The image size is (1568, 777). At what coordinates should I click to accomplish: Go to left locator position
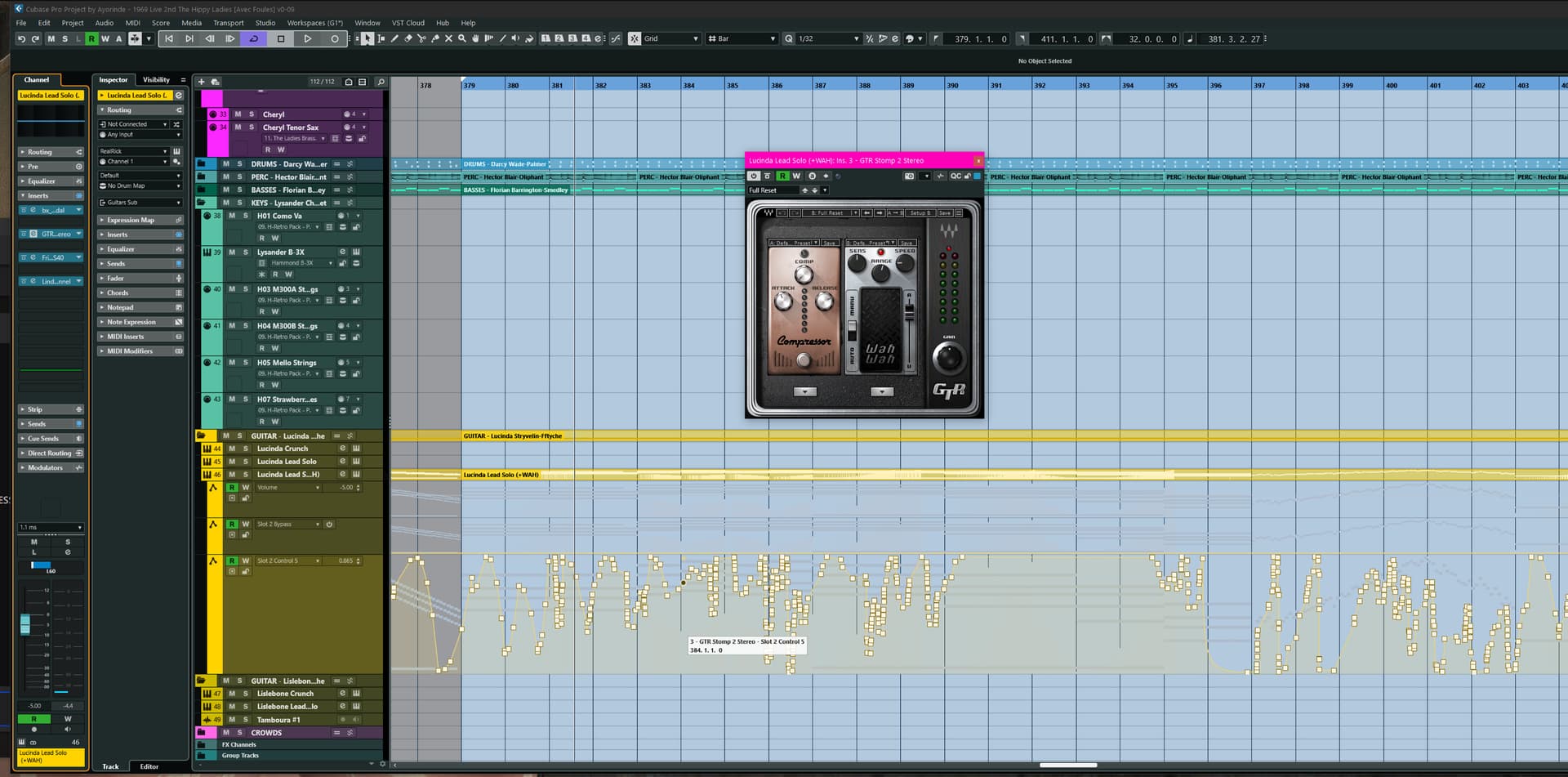169,38
